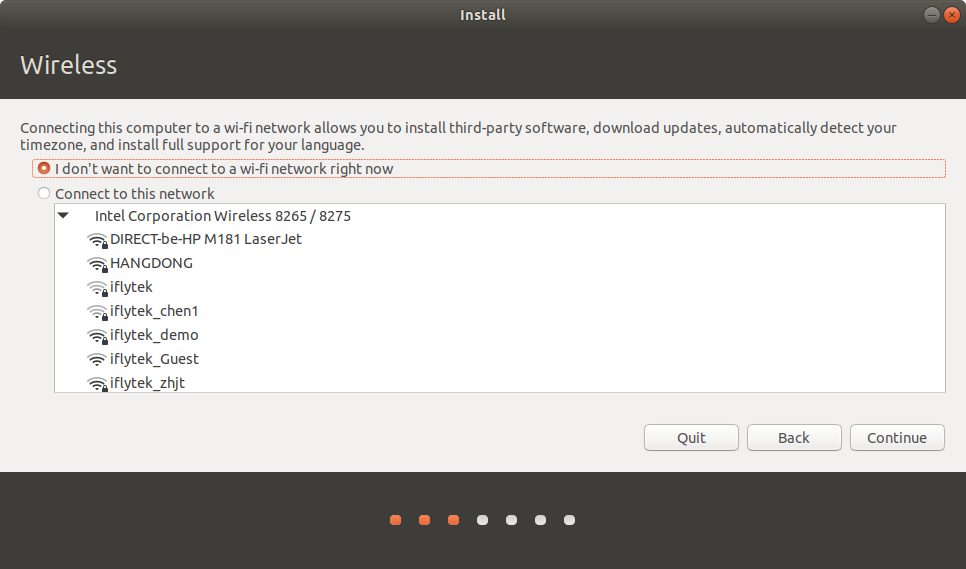
Task: Click the HANGDONG wifi signal icon
Action: click(x=97, y=264)
